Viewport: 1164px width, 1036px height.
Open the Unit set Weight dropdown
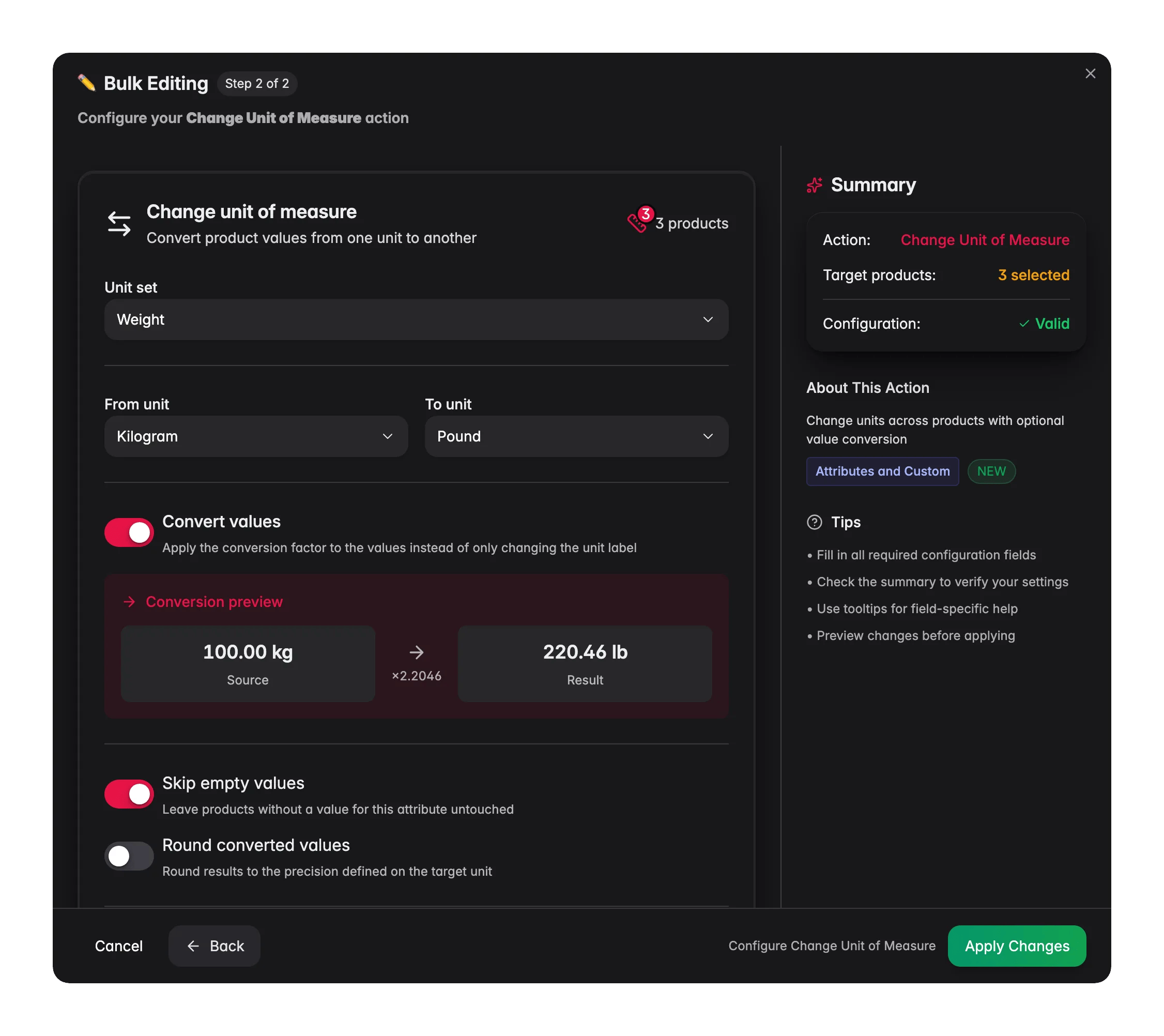(416, 319)
